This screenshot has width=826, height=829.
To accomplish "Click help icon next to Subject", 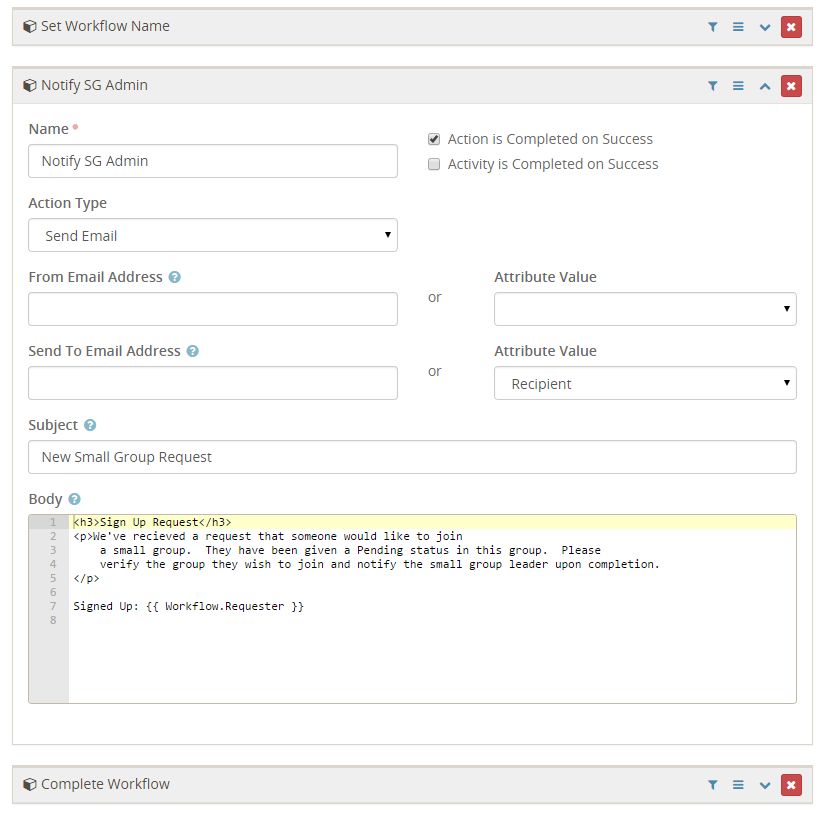I will pos(90,425).
